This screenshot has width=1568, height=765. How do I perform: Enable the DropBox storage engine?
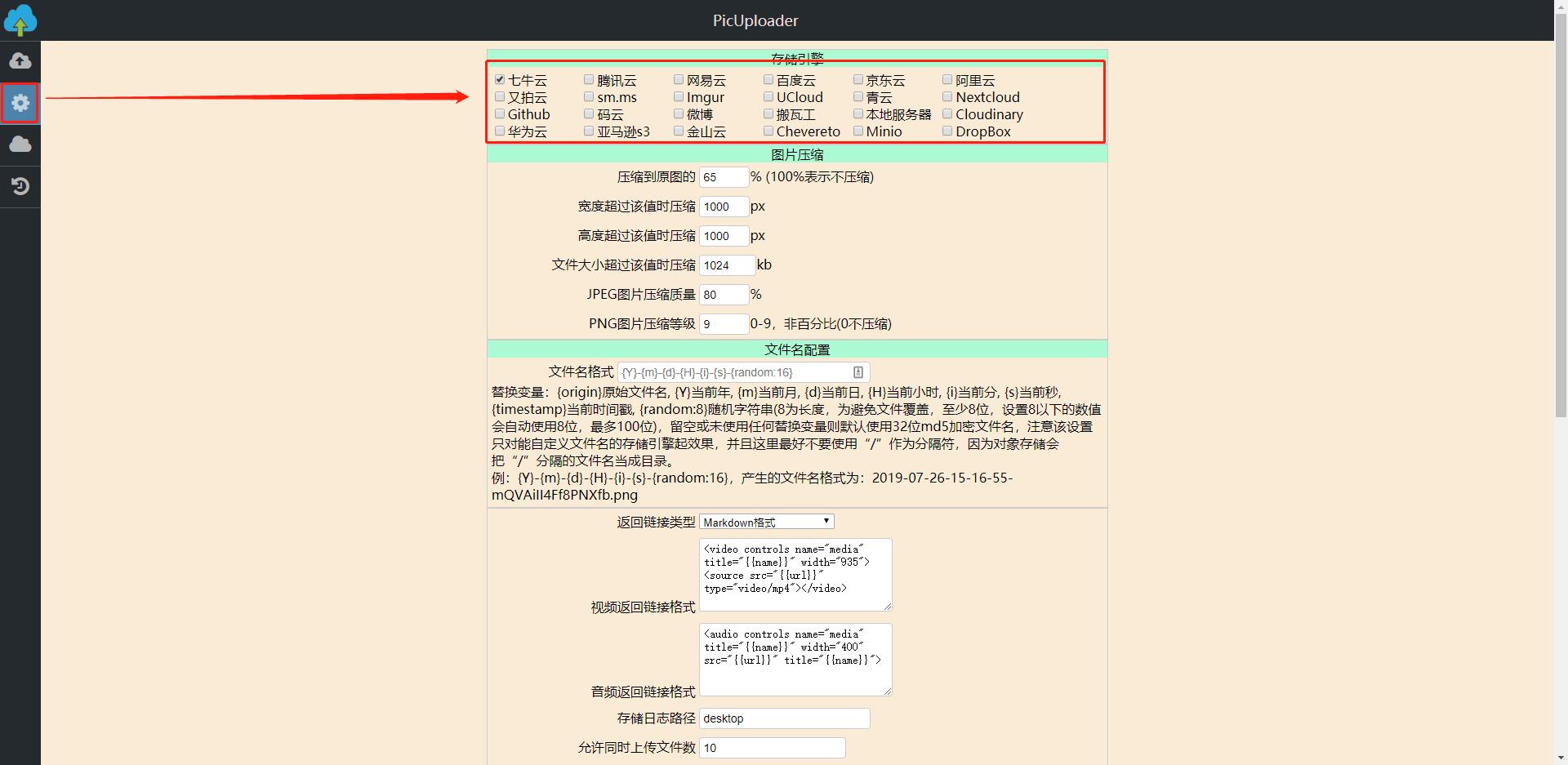947,131
